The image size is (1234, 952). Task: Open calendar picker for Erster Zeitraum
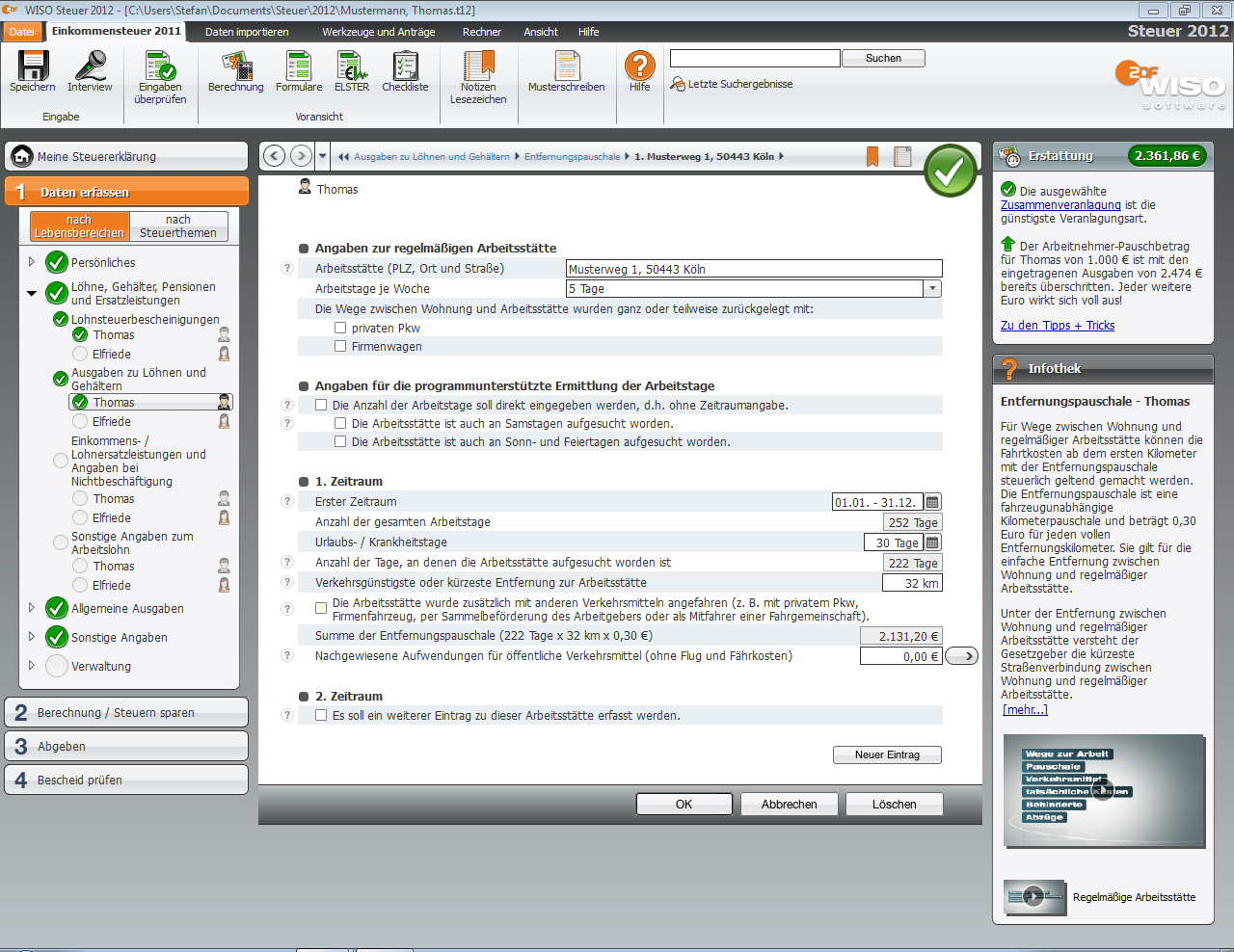coord(932,502)
